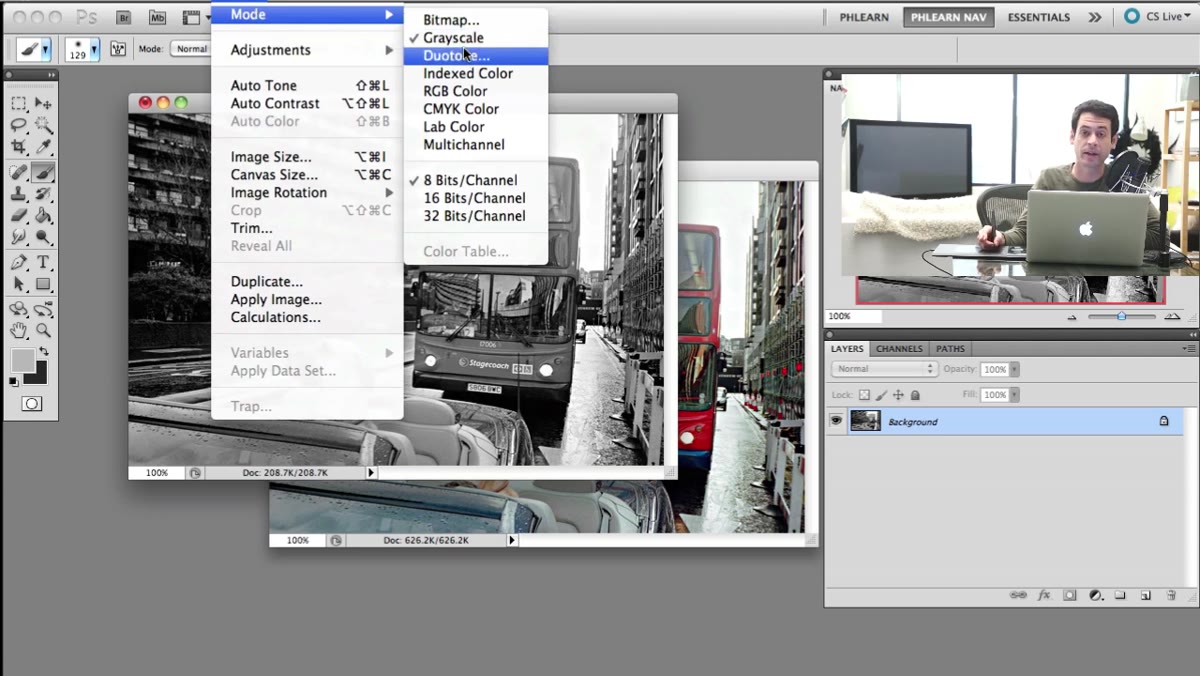
Task: Select the Pen tool
Action: pyautogui.click(x=18, y=263)
